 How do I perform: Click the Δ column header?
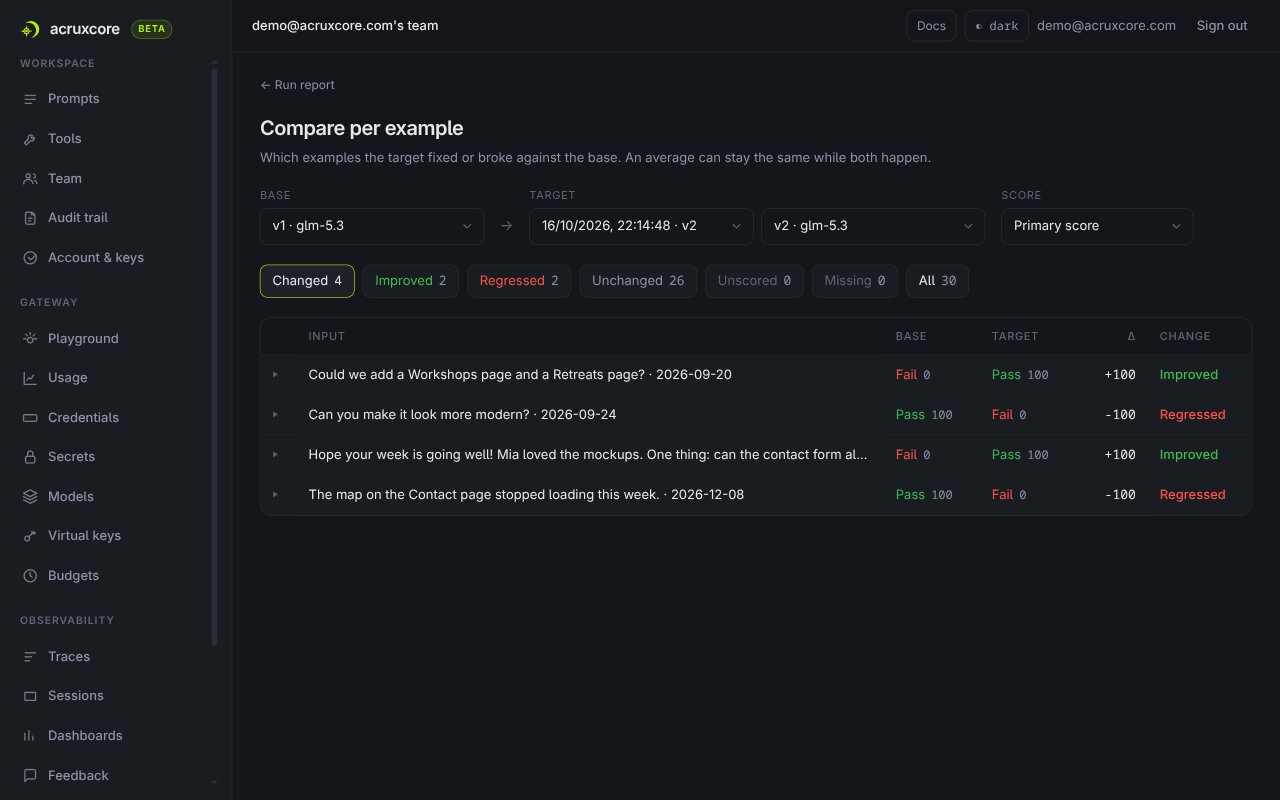pos(1131,337)
